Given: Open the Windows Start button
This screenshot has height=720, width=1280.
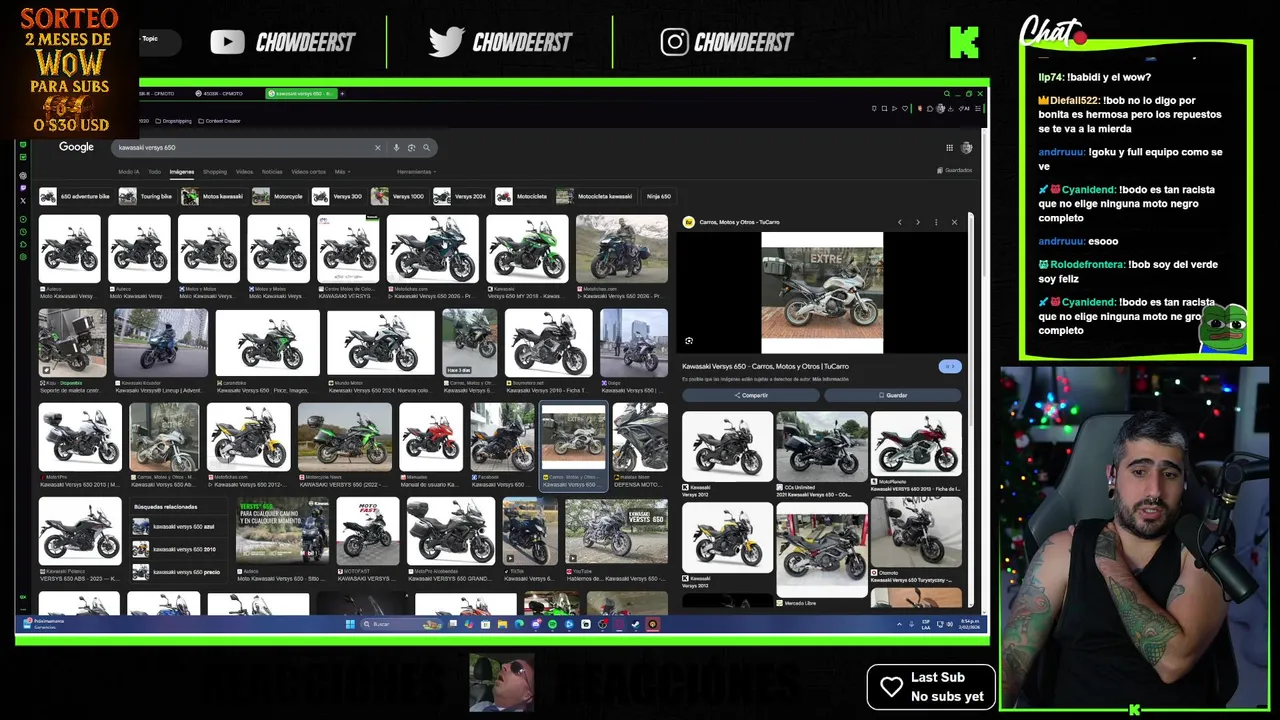Looking at the screenshot, I should coord(350,624).
